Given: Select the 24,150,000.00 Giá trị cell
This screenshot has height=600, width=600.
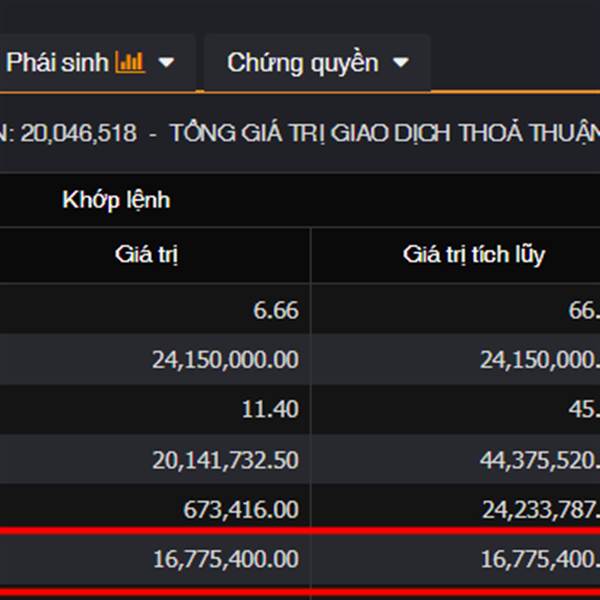Looking at the screenshot, I should (x=226, y=360).
